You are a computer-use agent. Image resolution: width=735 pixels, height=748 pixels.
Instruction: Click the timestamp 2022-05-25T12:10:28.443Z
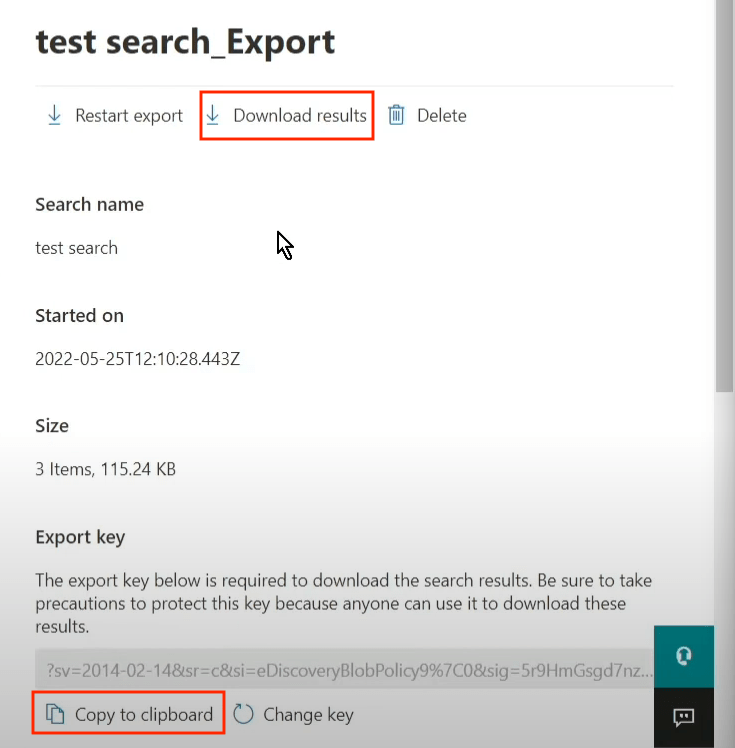(137, 359)
